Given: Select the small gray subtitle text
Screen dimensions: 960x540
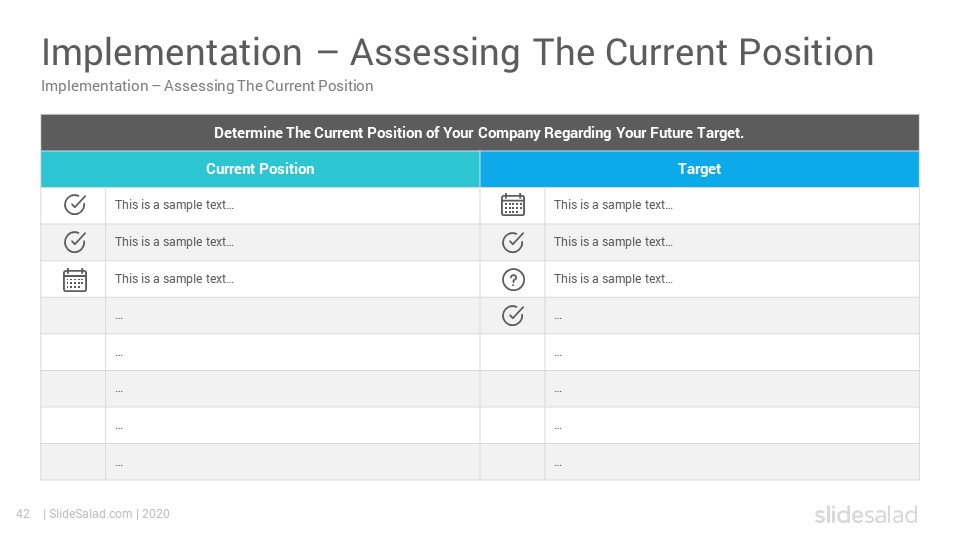Looking at the screenshot, I should [207, 86].
